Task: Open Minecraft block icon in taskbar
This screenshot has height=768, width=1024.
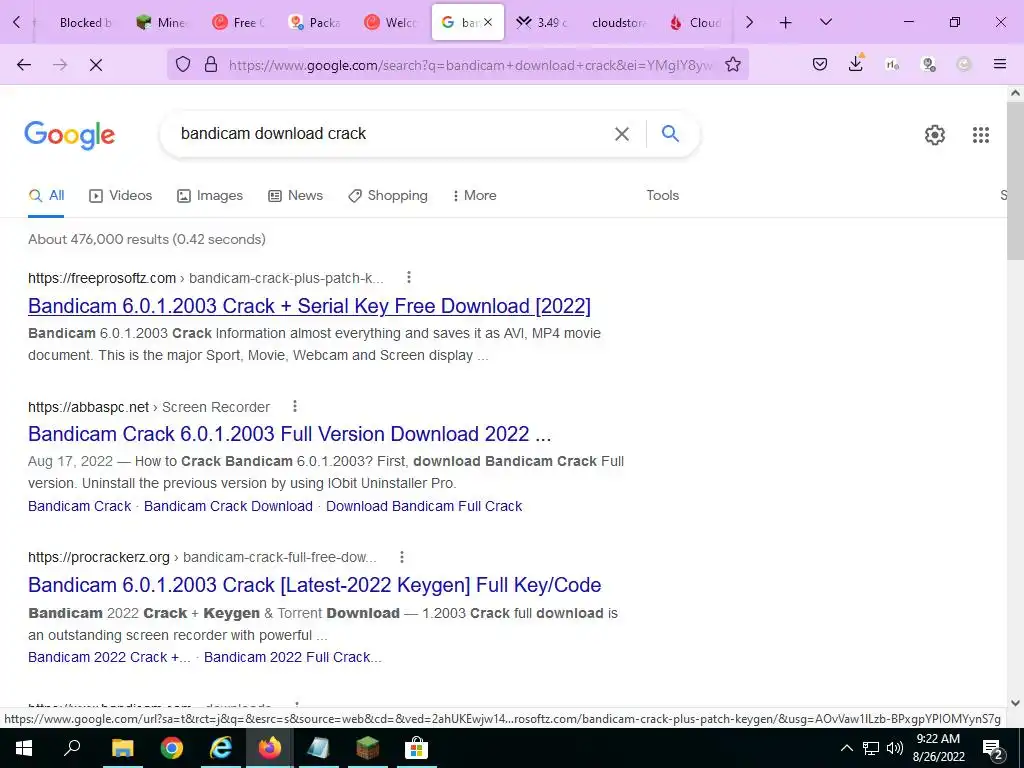Action: (367, 748)
